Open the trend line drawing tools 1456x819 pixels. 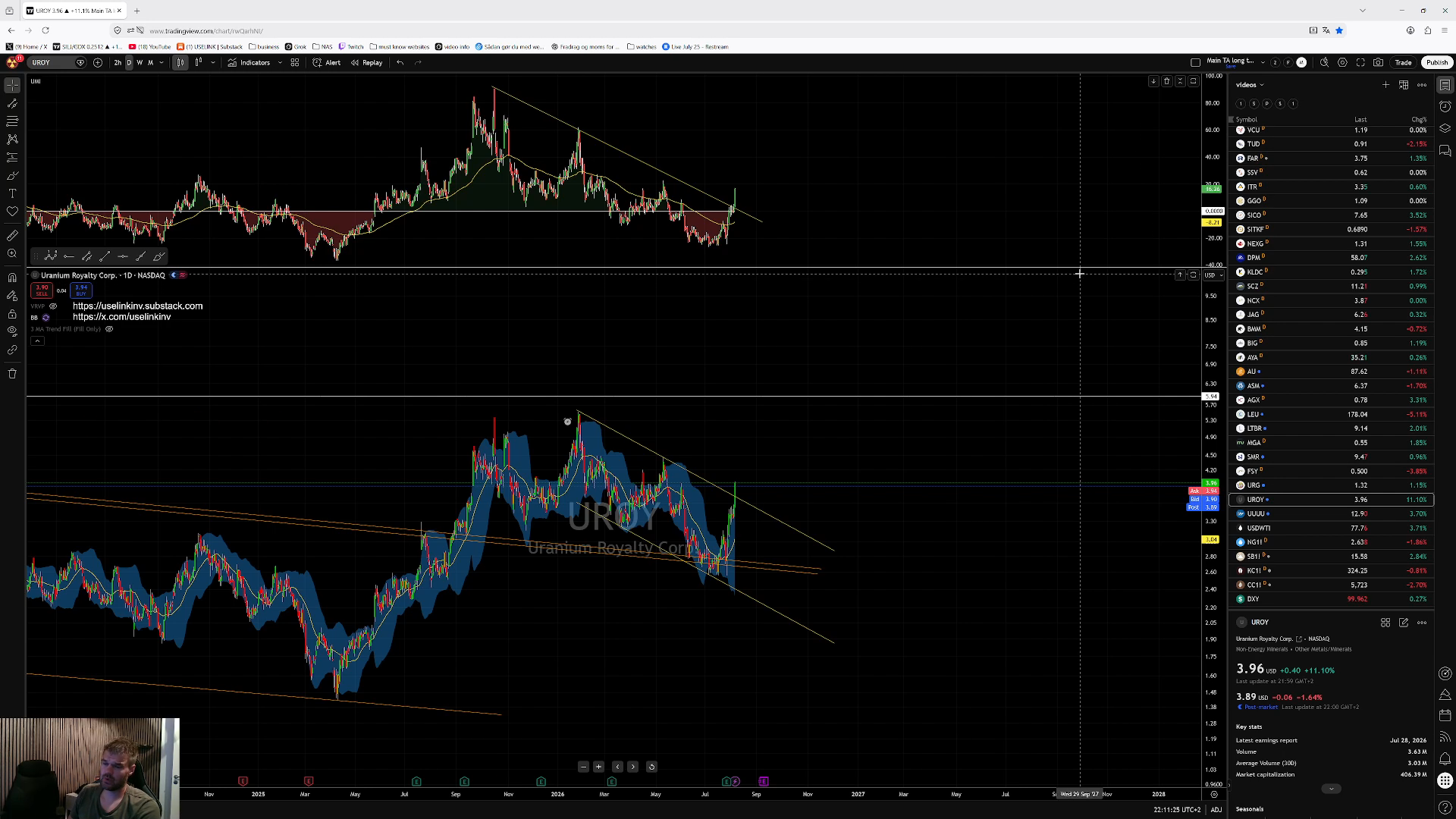pos(12,103)
